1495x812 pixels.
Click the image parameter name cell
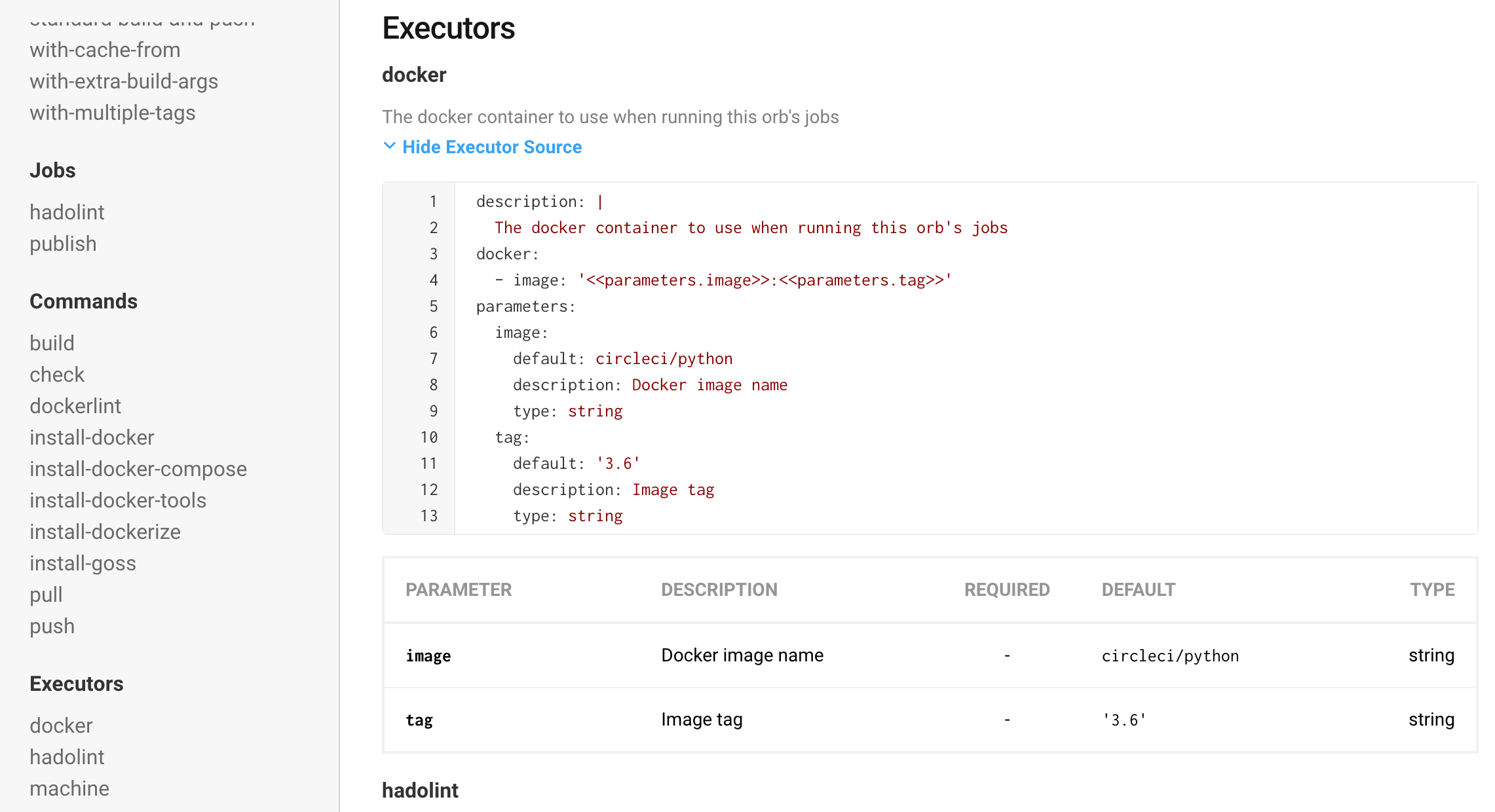(428, 655)
